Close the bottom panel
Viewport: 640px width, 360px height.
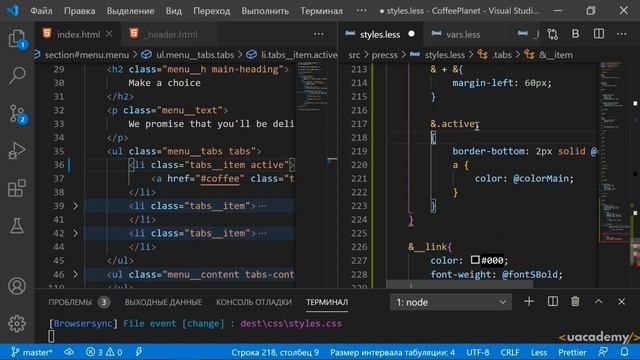point(621,302)
